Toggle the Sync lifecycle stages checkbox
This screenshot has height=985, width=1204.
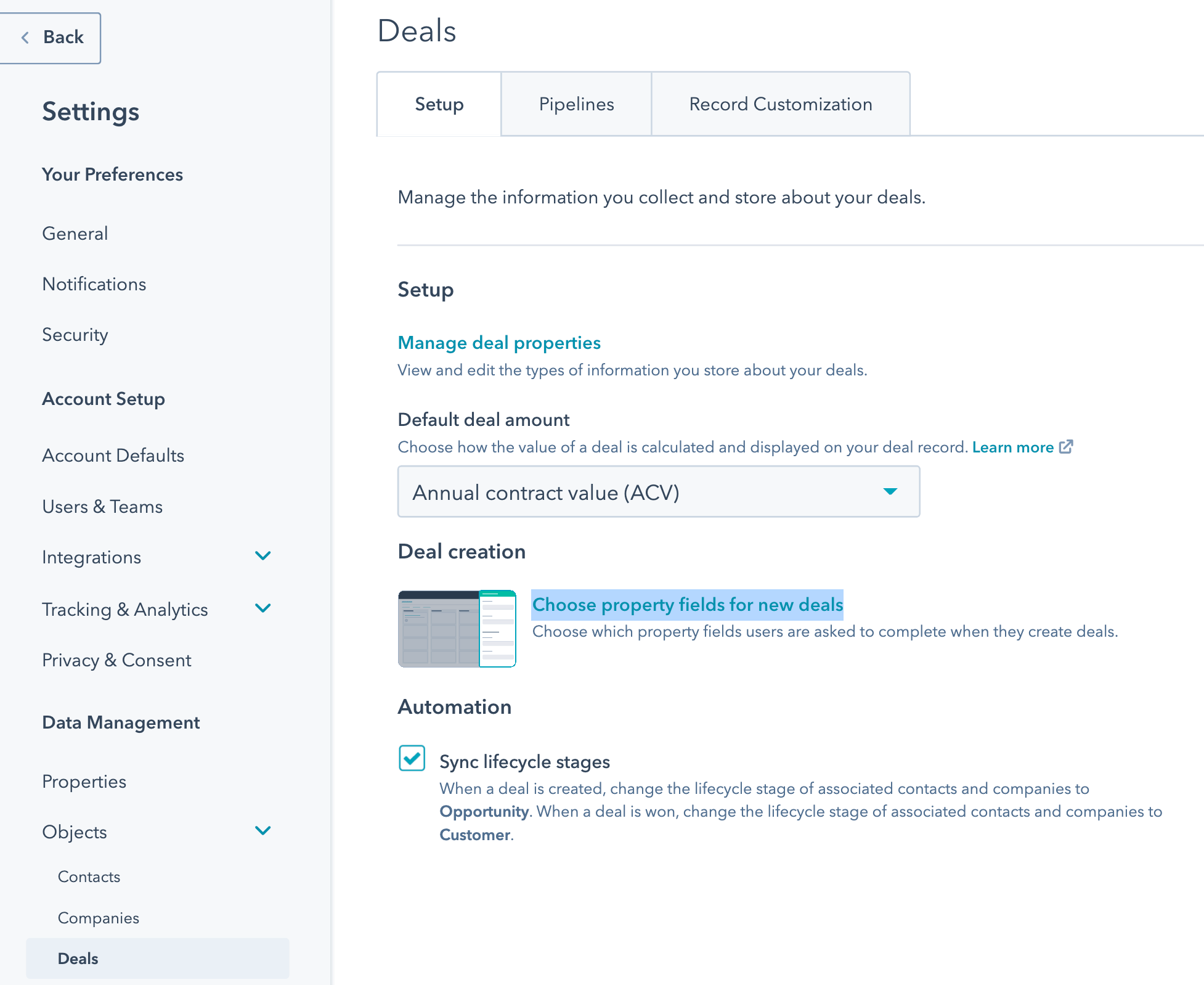click(412, 758)
